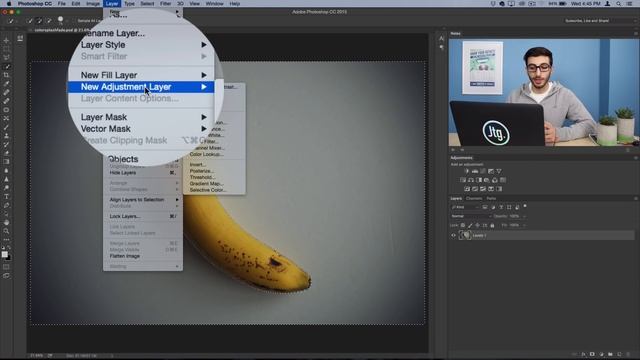Turn layer filtering on or off
This screenshot has height=360, width=640.
[525, 206]
